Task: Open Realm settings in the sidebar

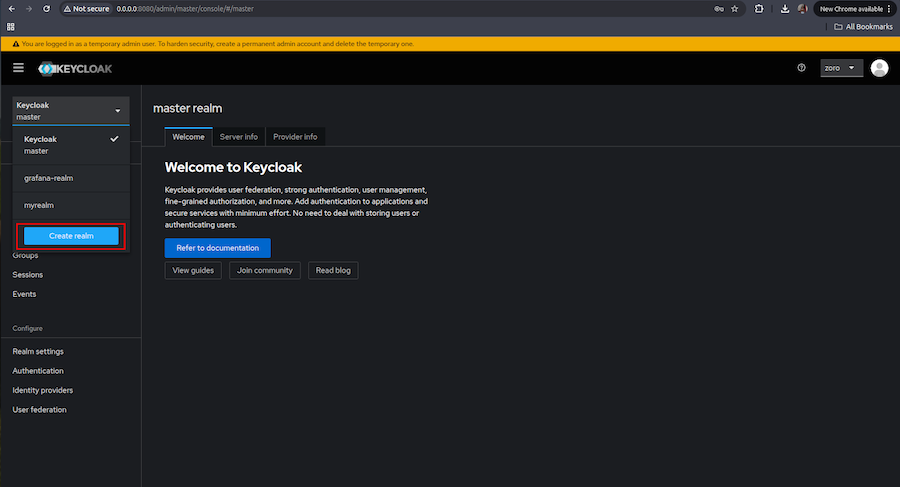Action: (38, 351)
